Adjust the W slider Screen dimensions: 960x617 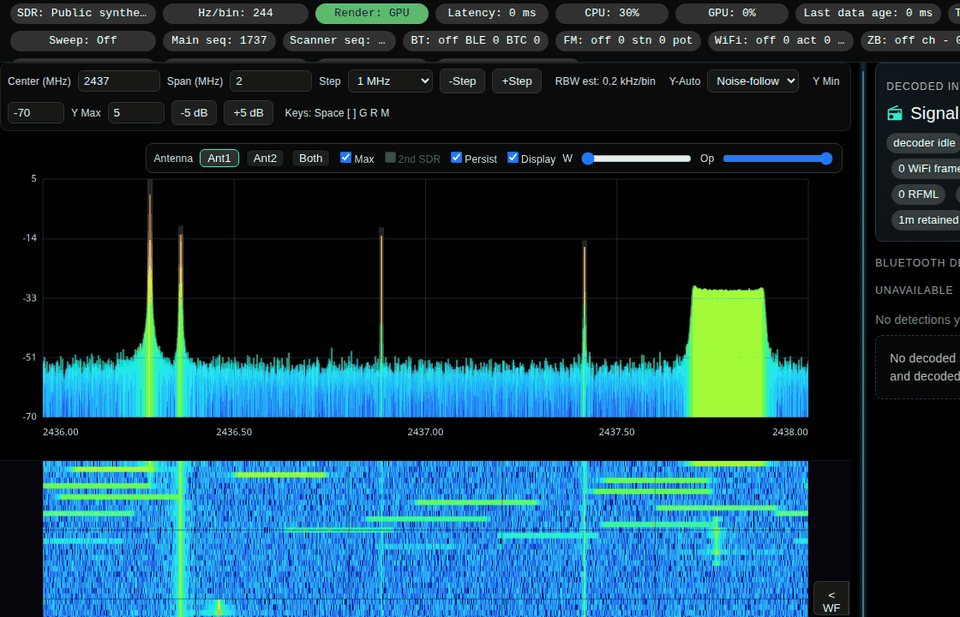pyautogui.click(x=636, y=159)
